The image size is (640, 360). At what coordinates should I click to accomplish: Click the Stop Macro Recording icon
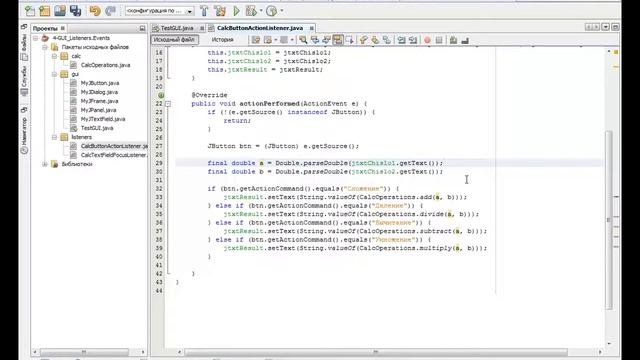pos(439,40)
